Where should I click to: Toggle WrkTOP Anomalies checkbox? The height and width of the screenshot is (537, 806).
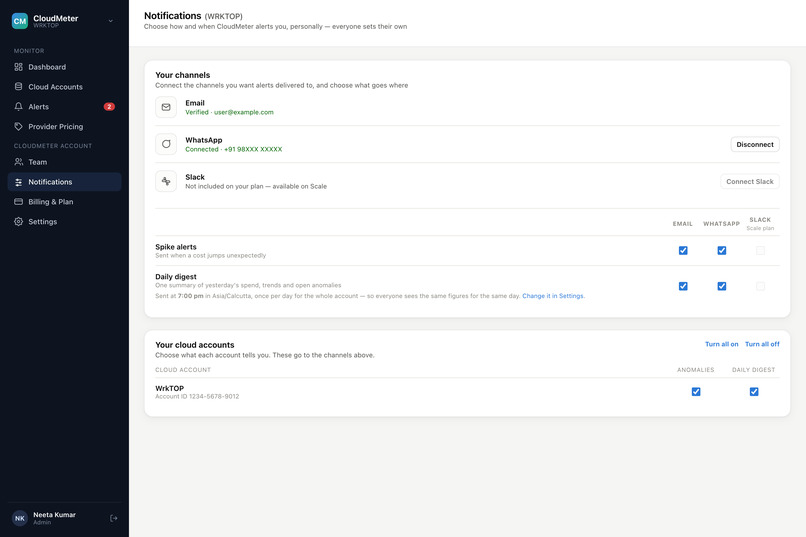coord(695,392)
